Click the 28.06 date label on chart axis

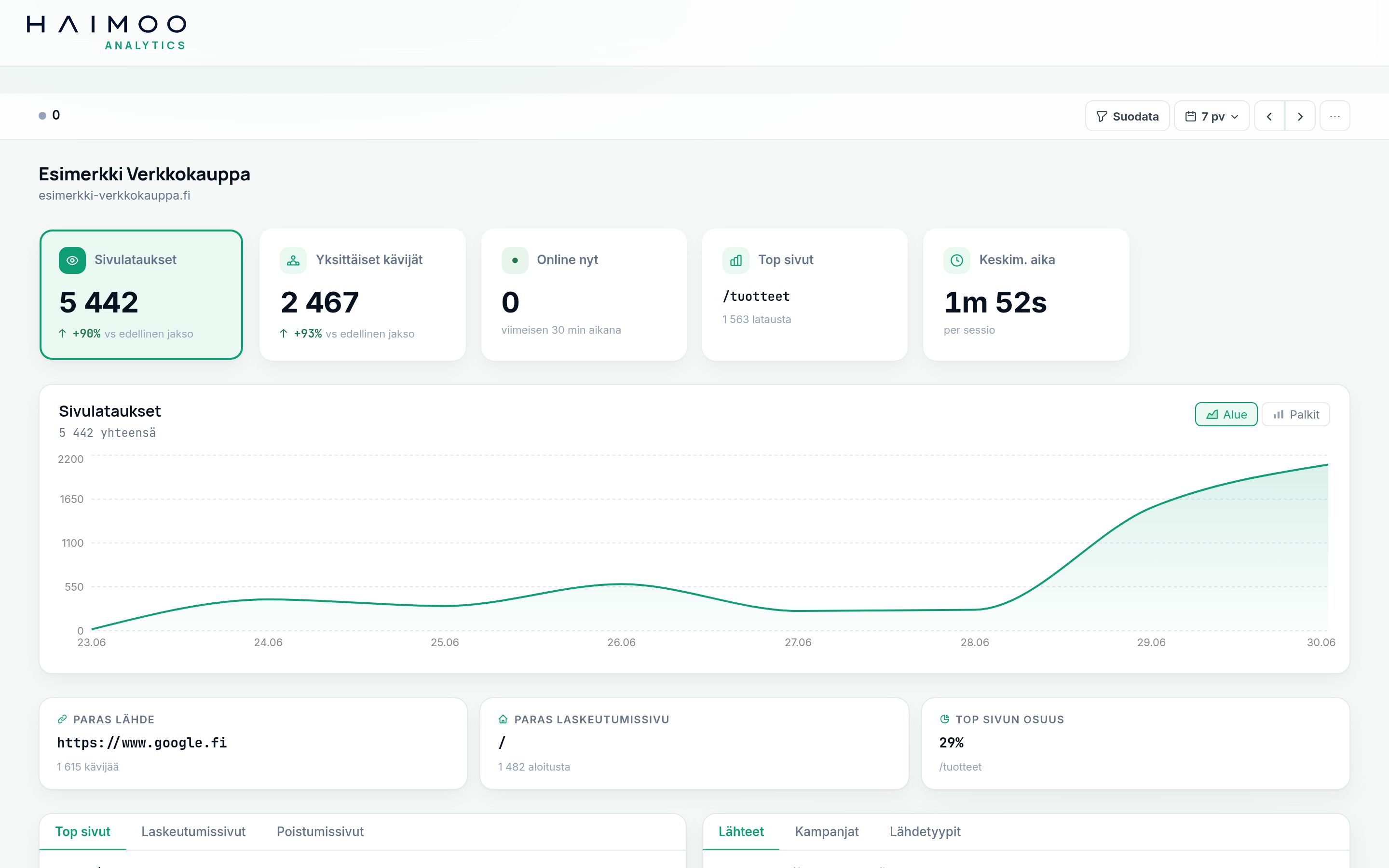pyautogui.click(x=975, y=642)
